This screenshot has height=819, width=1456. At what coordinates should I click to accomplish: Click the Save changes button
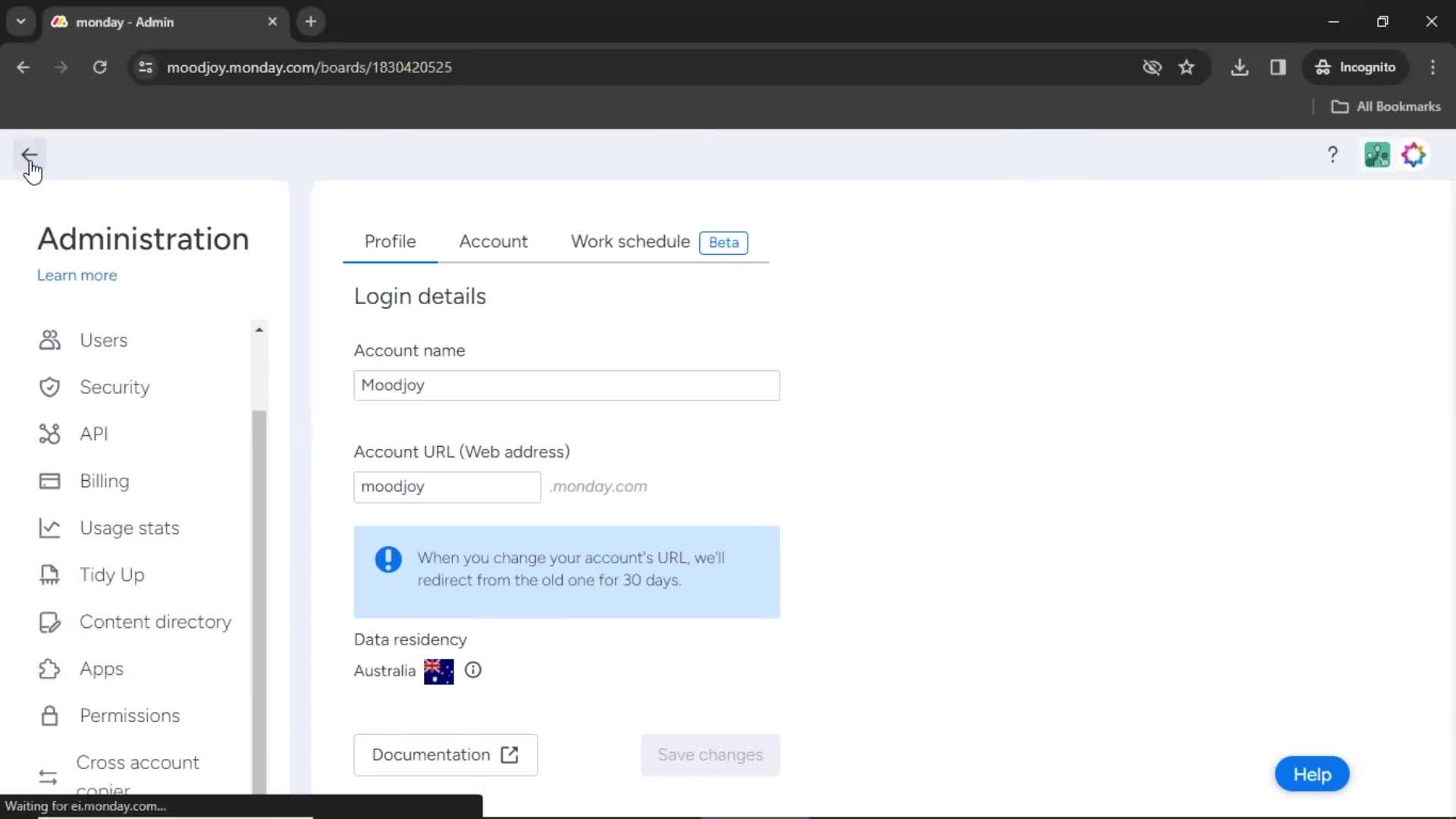pos(710,755)
